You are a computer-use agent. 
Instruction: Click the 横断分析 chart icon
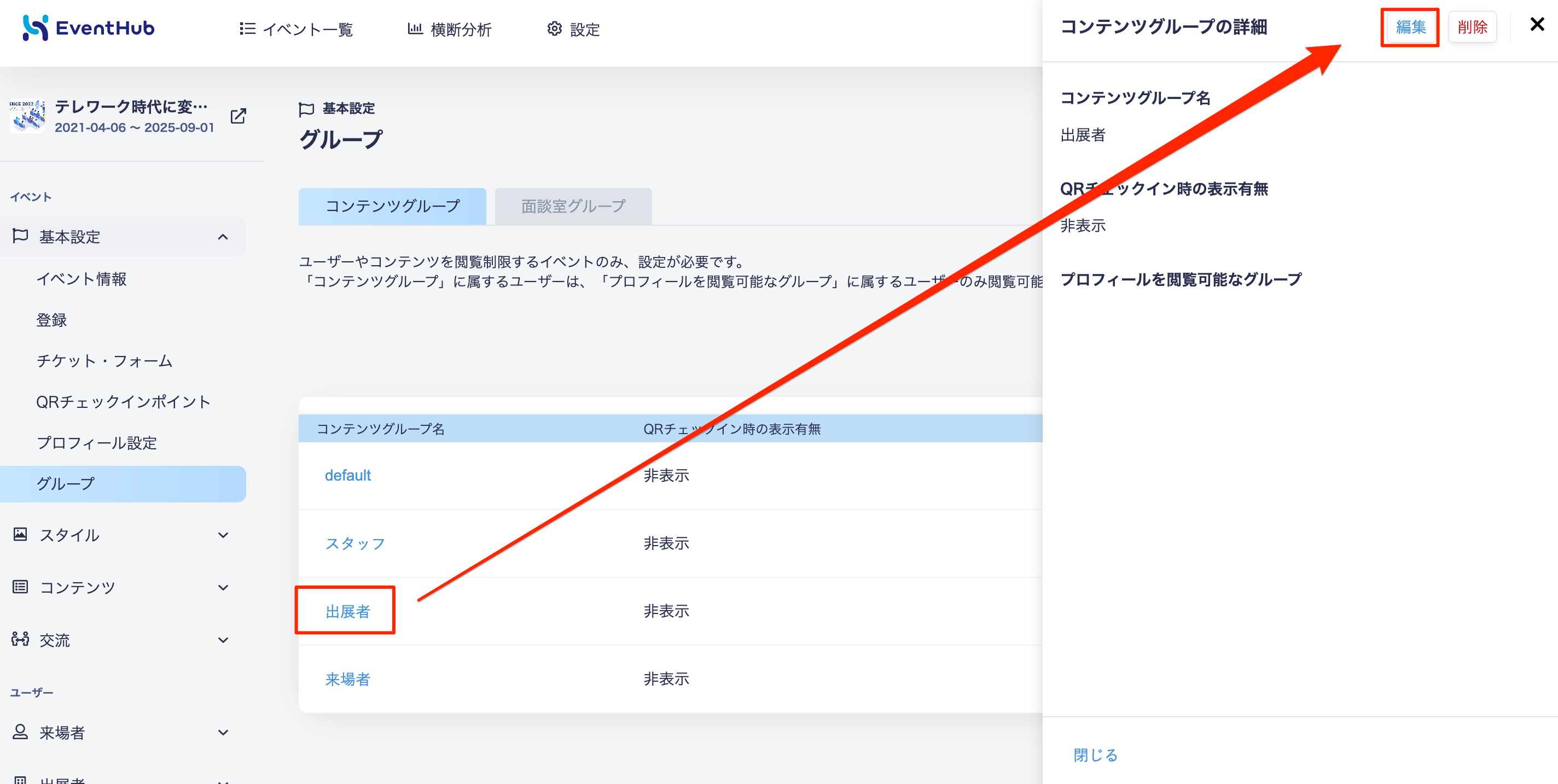(415, 28)
